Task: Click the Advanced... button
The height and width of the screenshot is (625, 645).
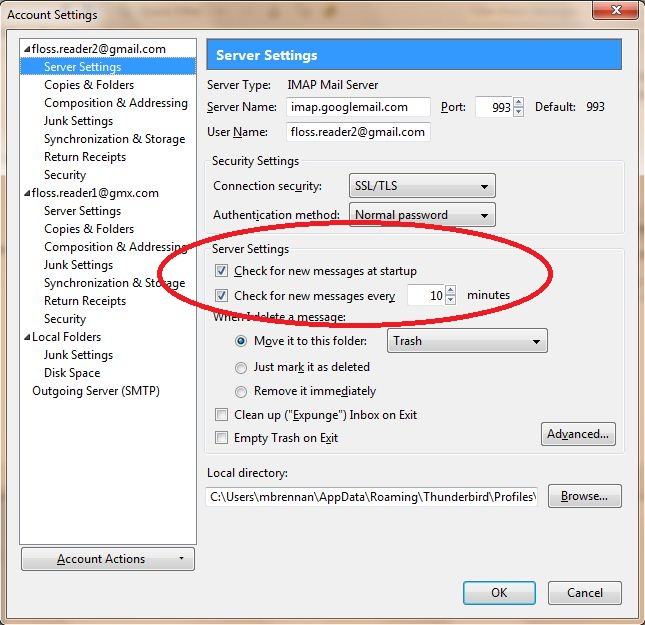Action: 578,434
